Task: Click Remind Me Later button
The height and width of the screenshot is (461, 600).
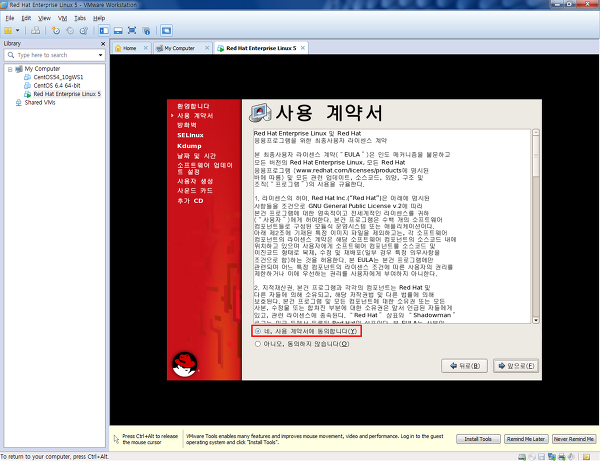Action: pyautogui.click(x=526, y=439)
